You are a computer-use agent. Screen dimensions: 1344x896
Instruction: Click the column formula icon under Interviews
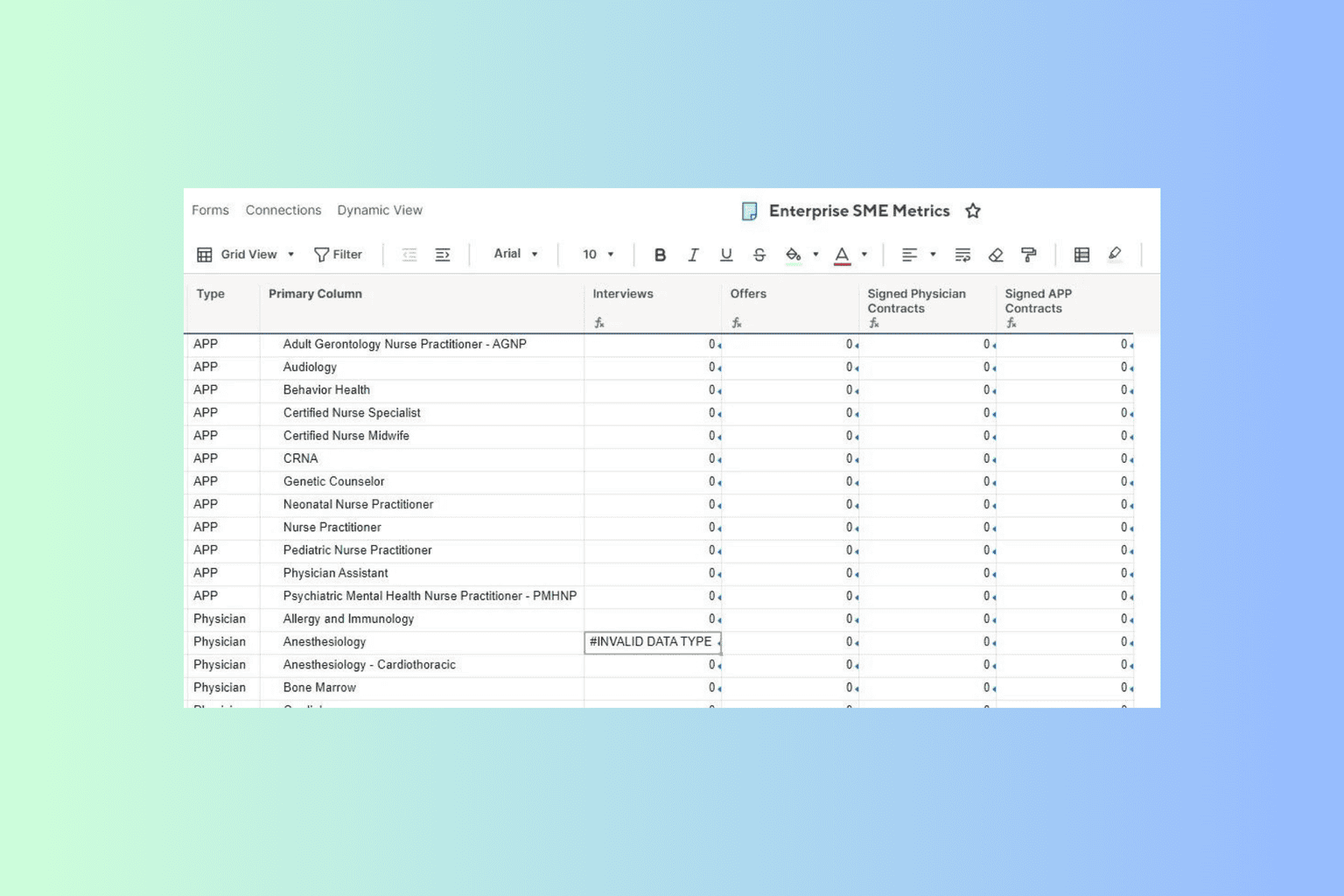(599, 323)
